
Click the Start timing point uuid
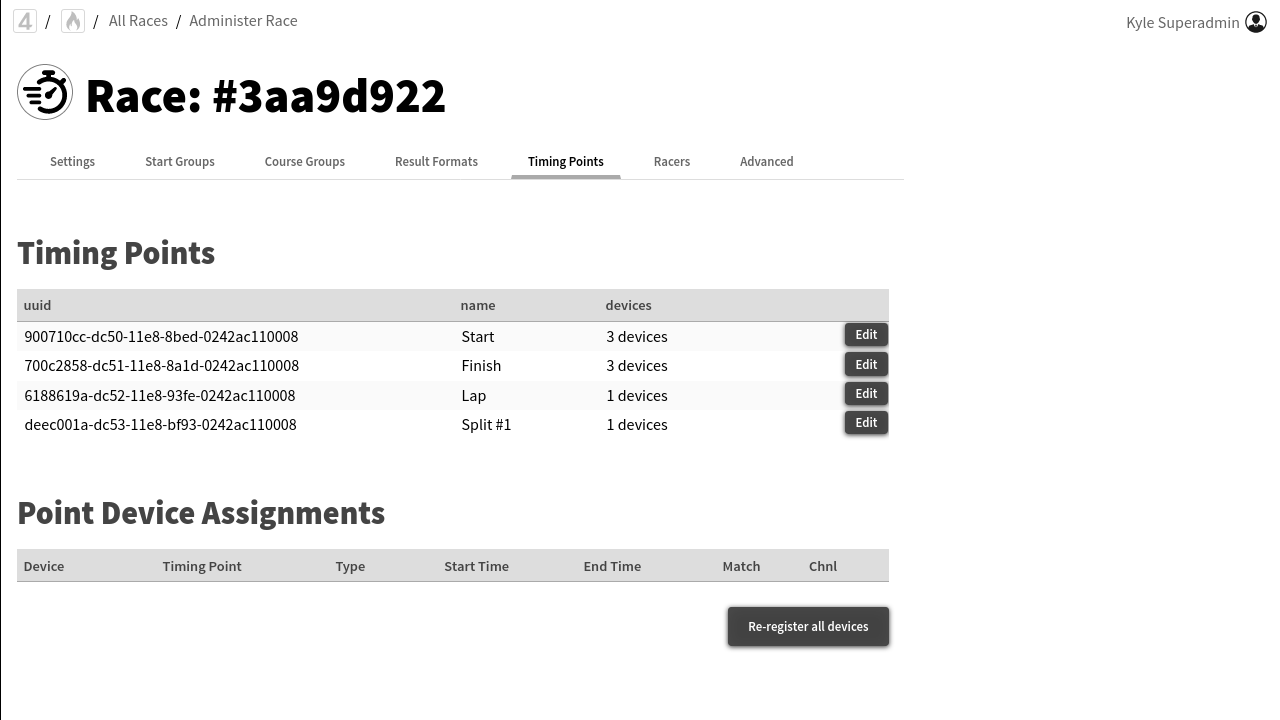(161, 337)
